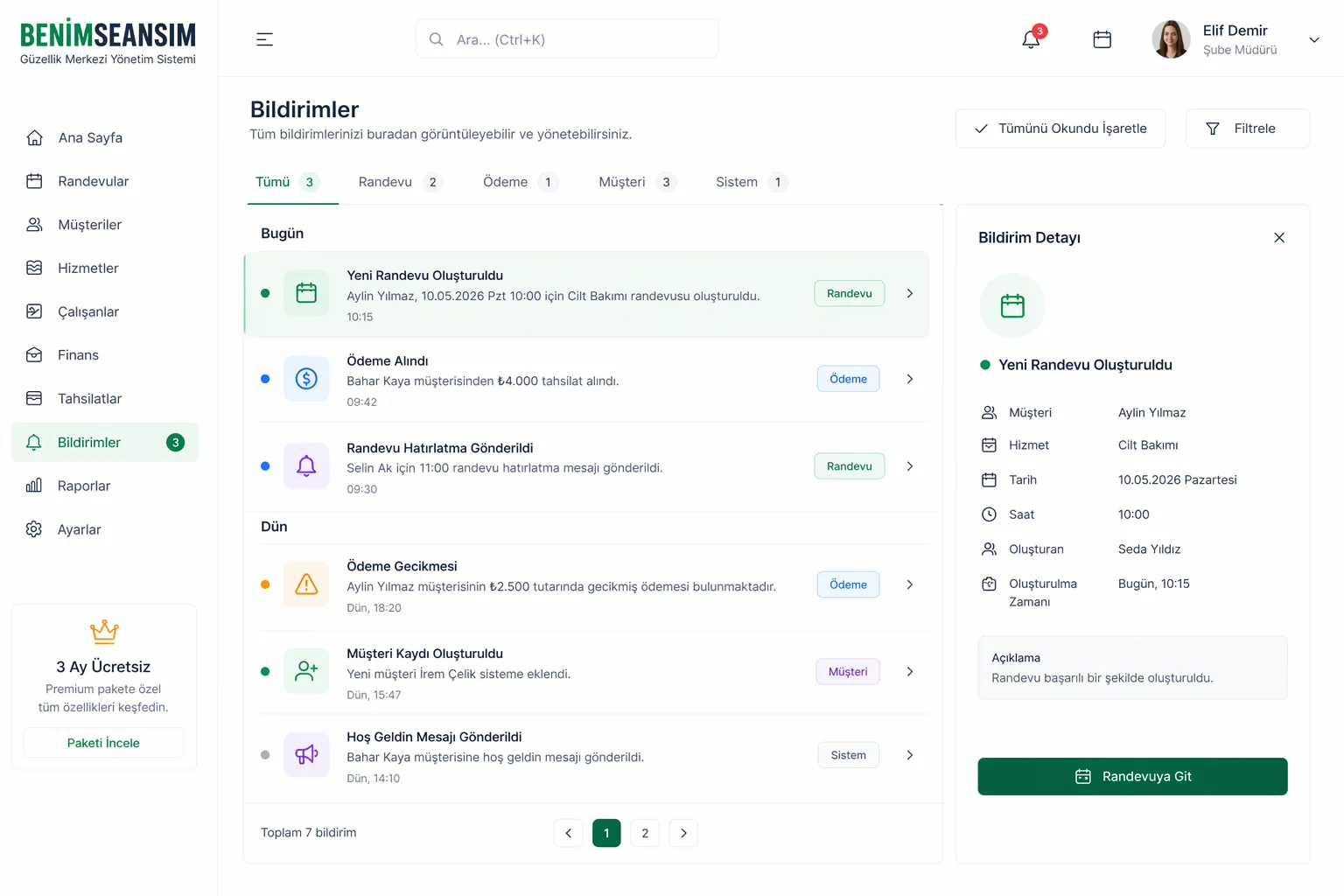Screen dimensions: 1344x896
Task: Click warning triangle icon of Ödeme Gecikmesi
Action: (x=306, y=584)
